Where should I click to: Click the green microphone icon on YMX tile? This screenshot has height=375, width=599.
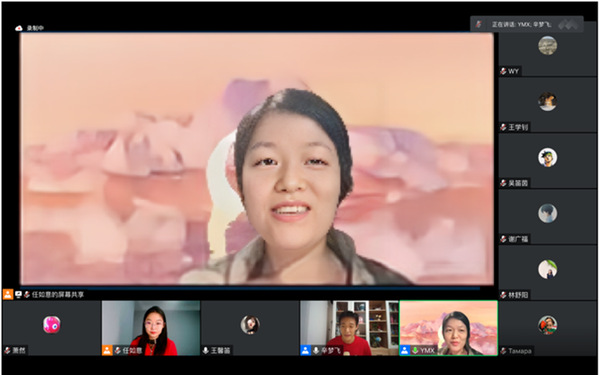coord(415,350)
